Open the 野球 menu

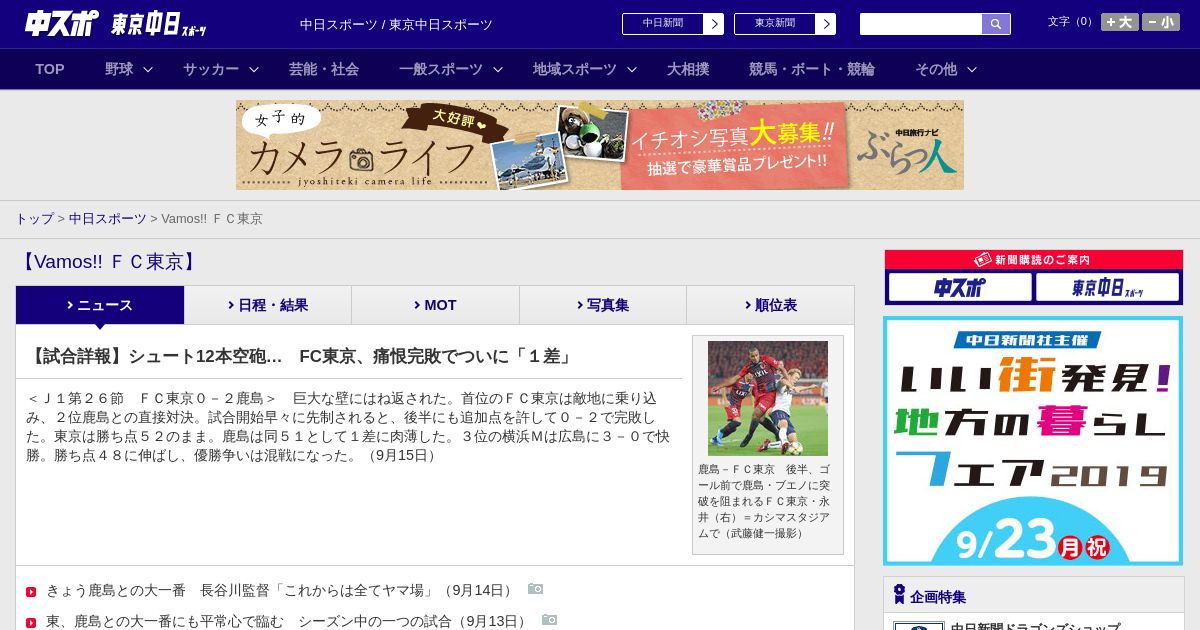pos(119,69)
